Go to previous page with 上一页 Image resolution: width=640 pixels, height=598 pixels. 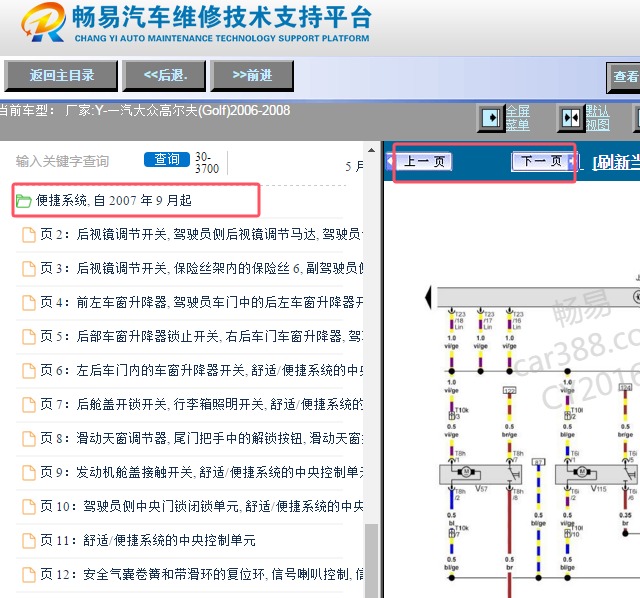click(422, 161)
